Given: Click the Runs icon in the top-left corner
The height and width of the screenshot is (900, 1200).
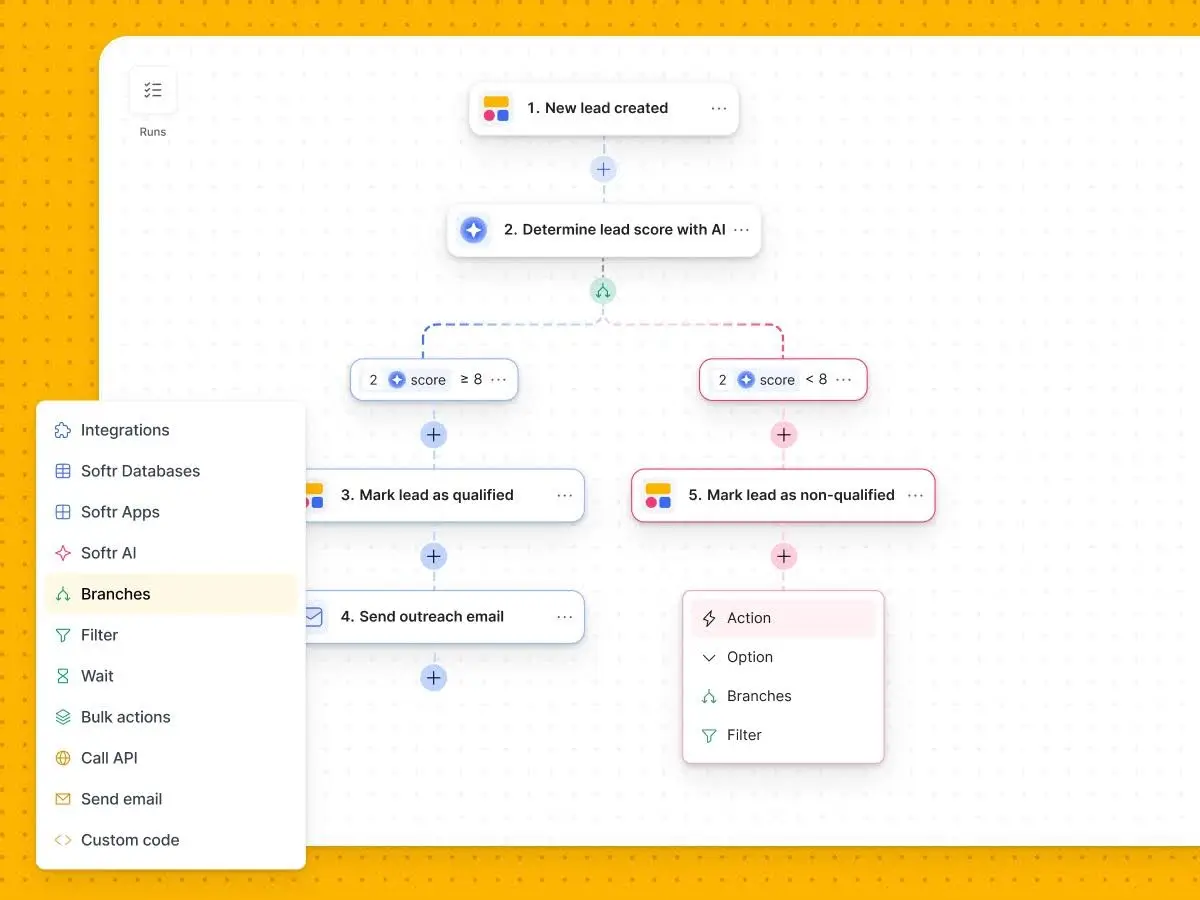Looking at the screenshot, I should click(x=152, y=89).
